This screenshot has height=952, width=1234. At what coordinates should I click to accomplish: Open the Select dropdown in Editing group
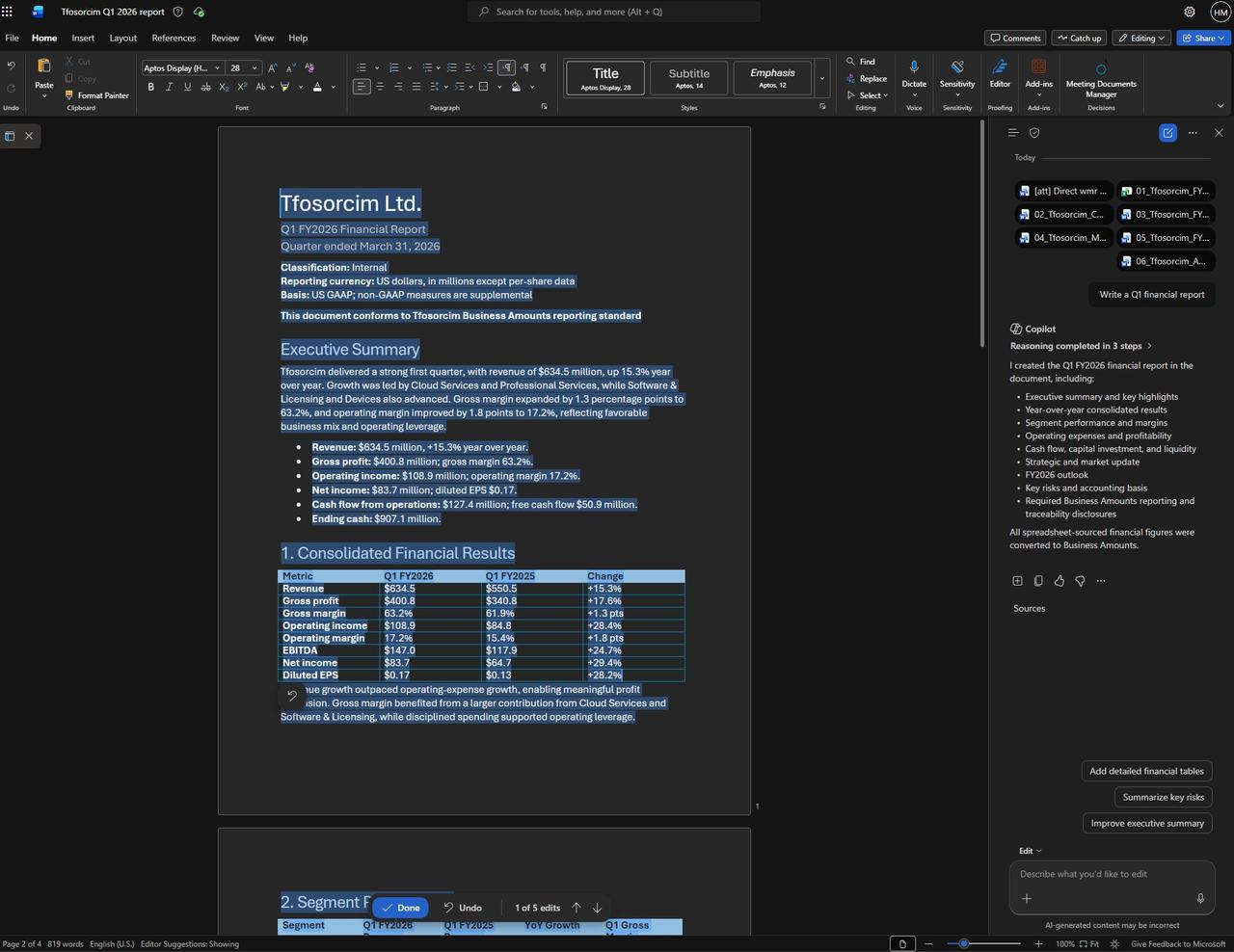(868, 95)
